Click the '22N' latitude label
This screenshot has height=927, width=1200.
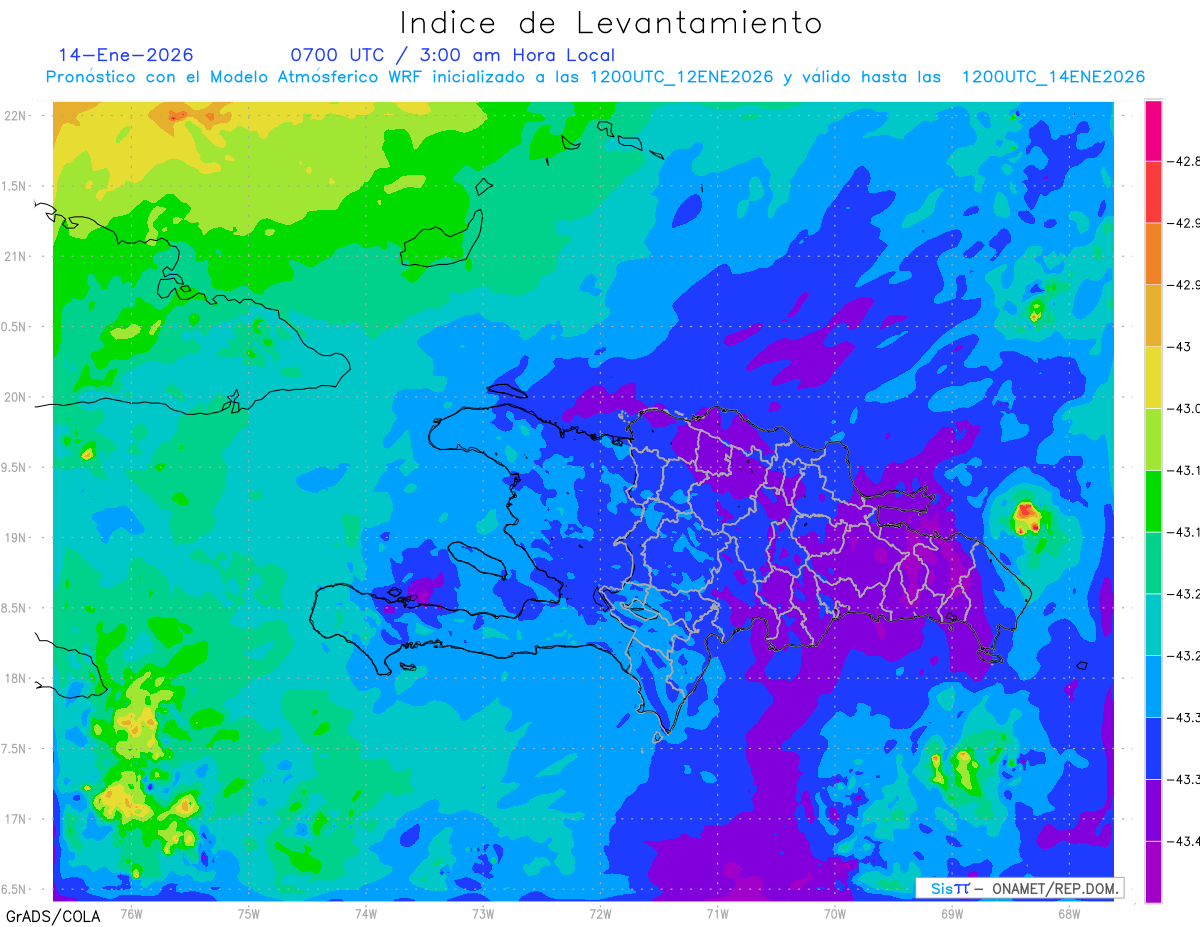[x=17, y=115]
